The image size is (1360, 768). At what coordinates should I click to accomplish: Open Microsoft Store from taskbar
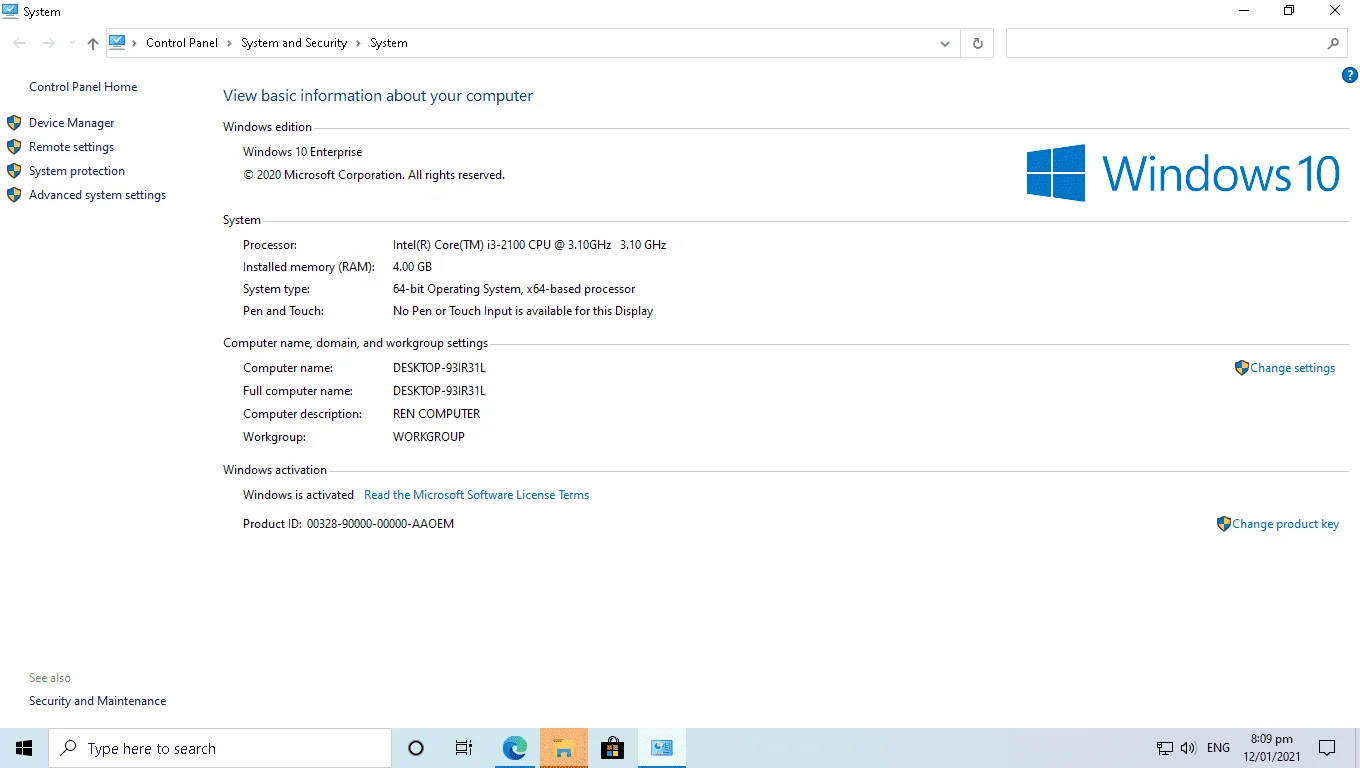tap(612, 748)
